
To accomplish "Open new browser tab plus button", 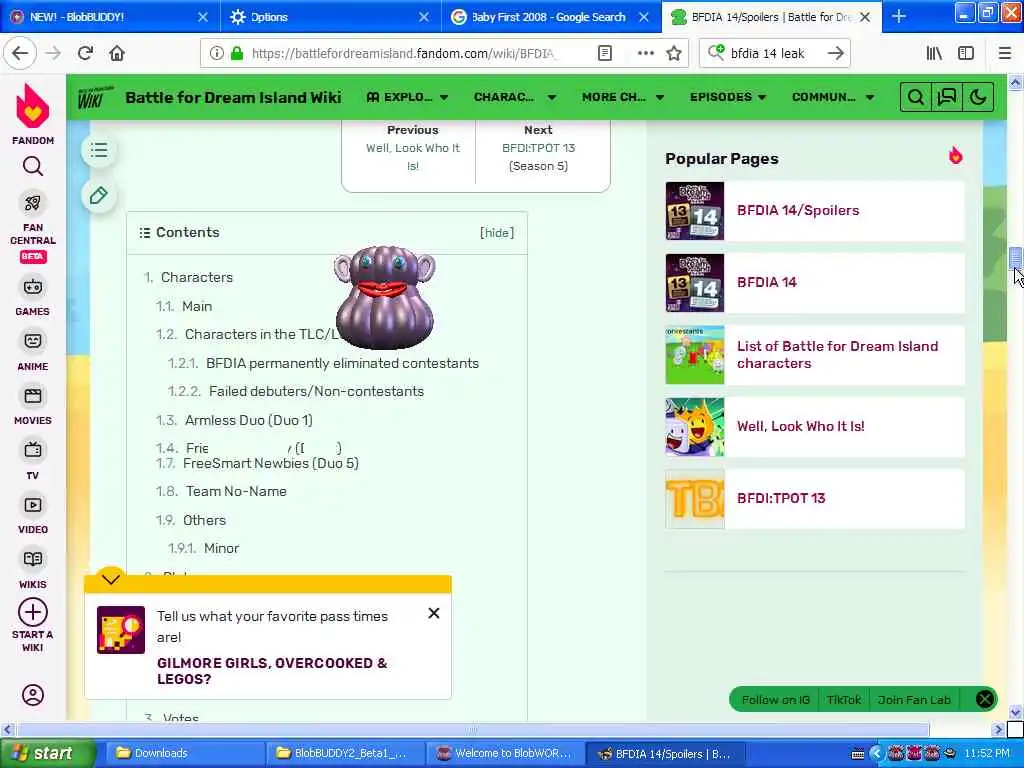I will (x=899, y=16).
